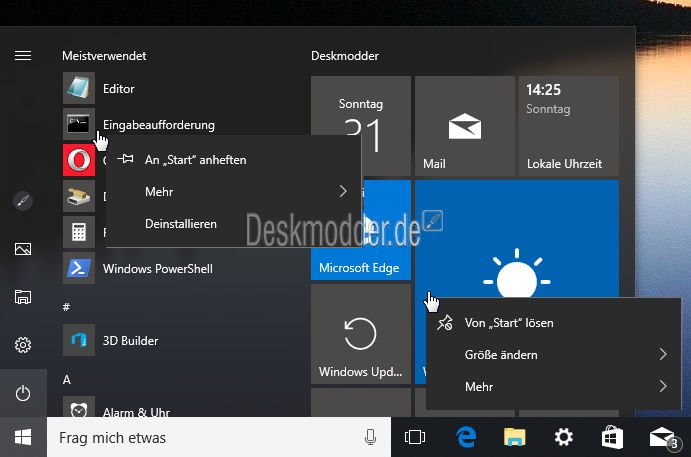Screen dimensions: 691x457
Task: Click the round user account avatar
Action: point(23,201)
